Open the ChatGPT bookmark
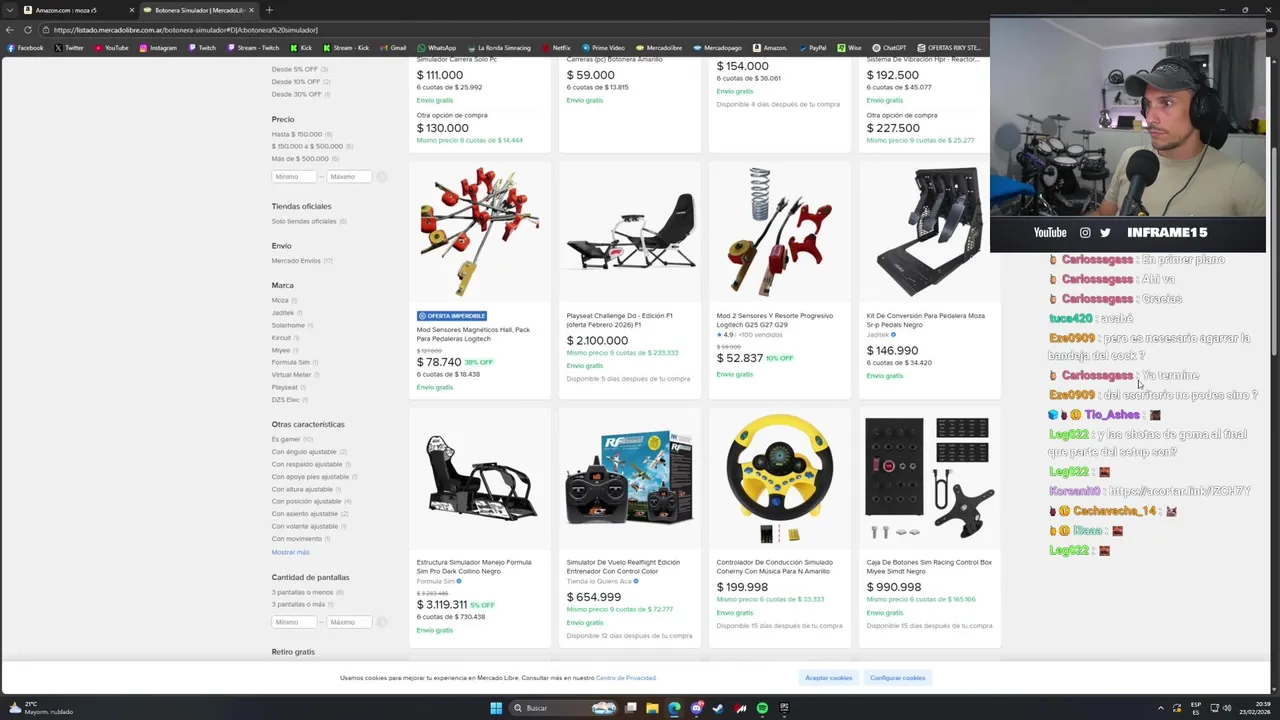The width and height of the screenshot is (1280, 720). pyautogui.click(x=889, y=48)
